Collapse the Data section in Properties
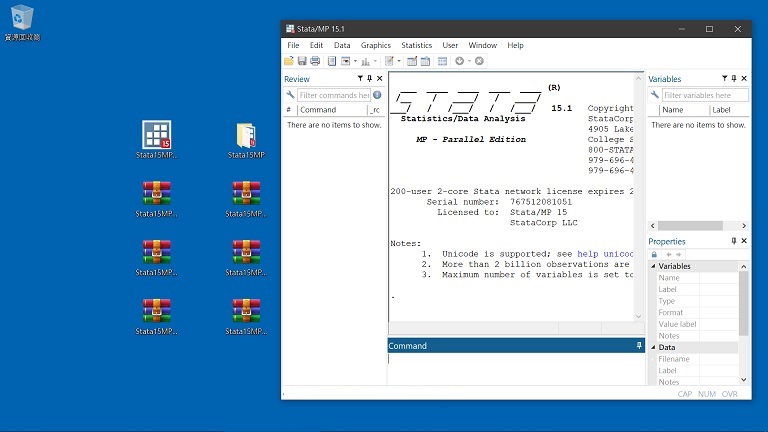 655,347
